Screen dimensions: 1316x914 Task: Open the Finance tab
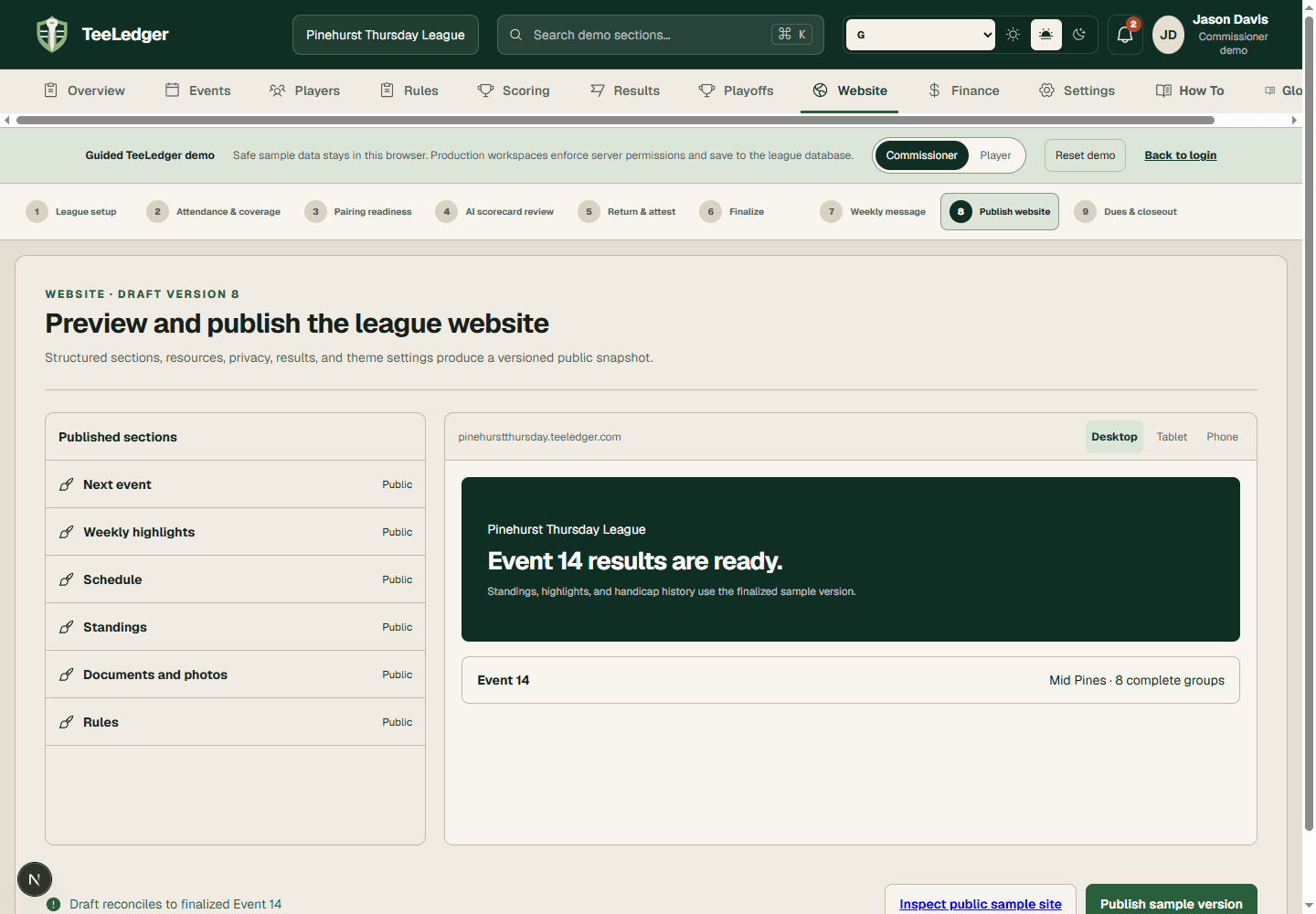click(x=964, y=90)
